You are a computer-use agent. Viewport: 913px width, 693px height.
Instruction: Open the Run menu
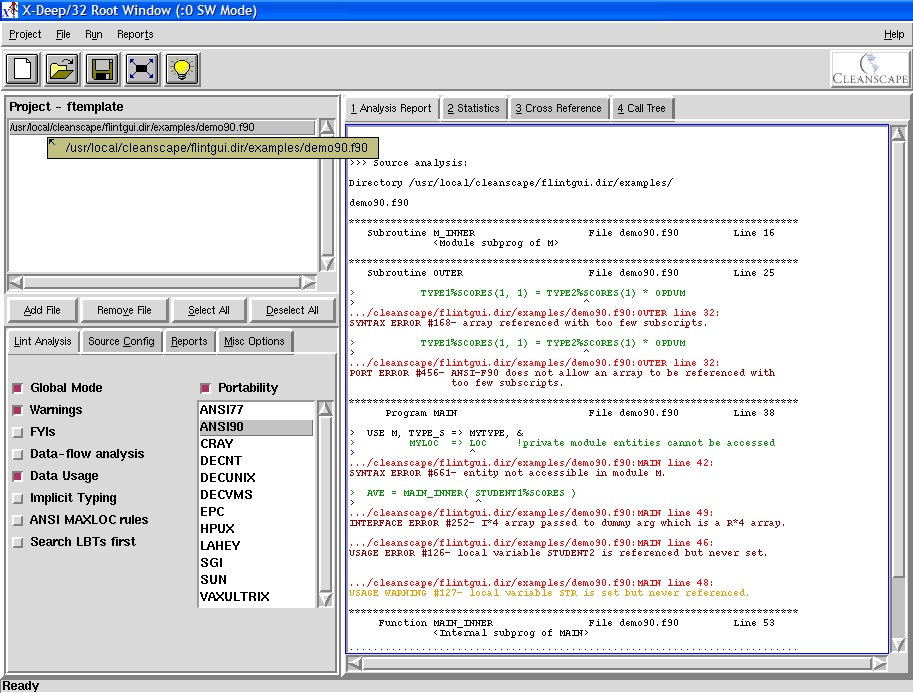pyautogui.click(x=93, y=34)
